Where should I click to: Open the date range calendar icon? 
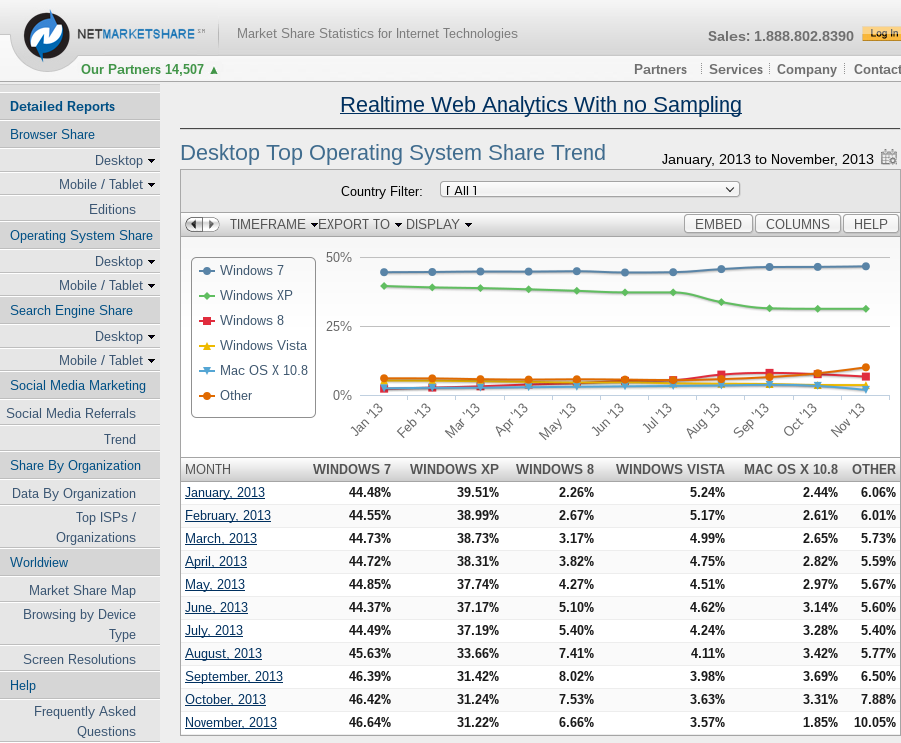[x=889, y=157]
